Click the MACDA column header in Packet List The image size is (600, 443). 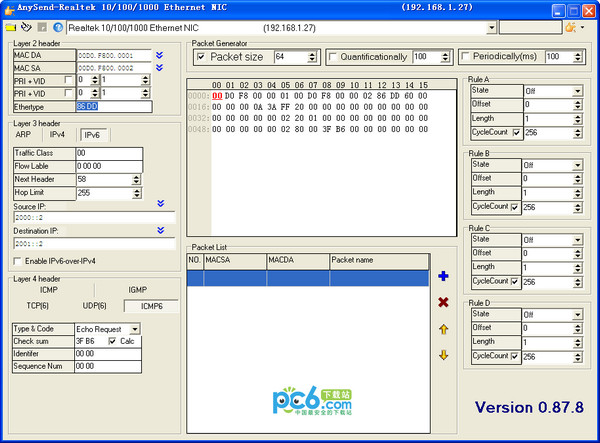point(296,259)
